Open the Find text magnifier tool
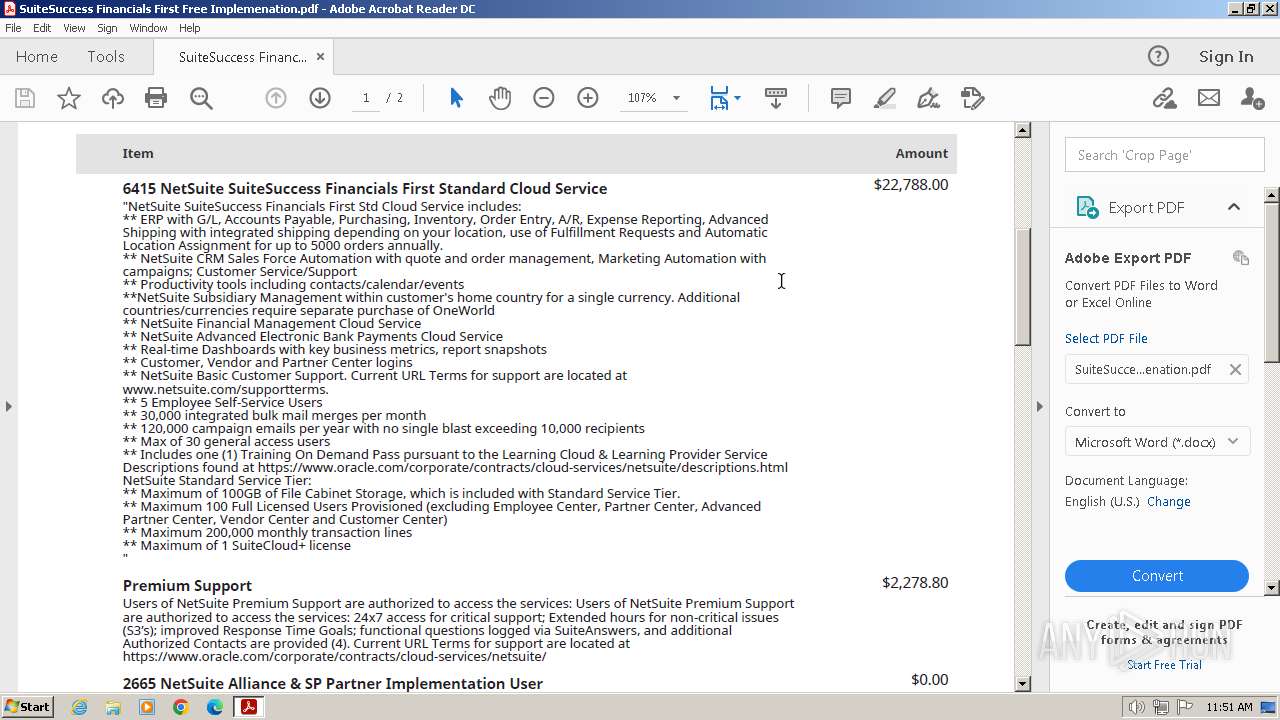 pyautogui.click(x=201, y=98)
